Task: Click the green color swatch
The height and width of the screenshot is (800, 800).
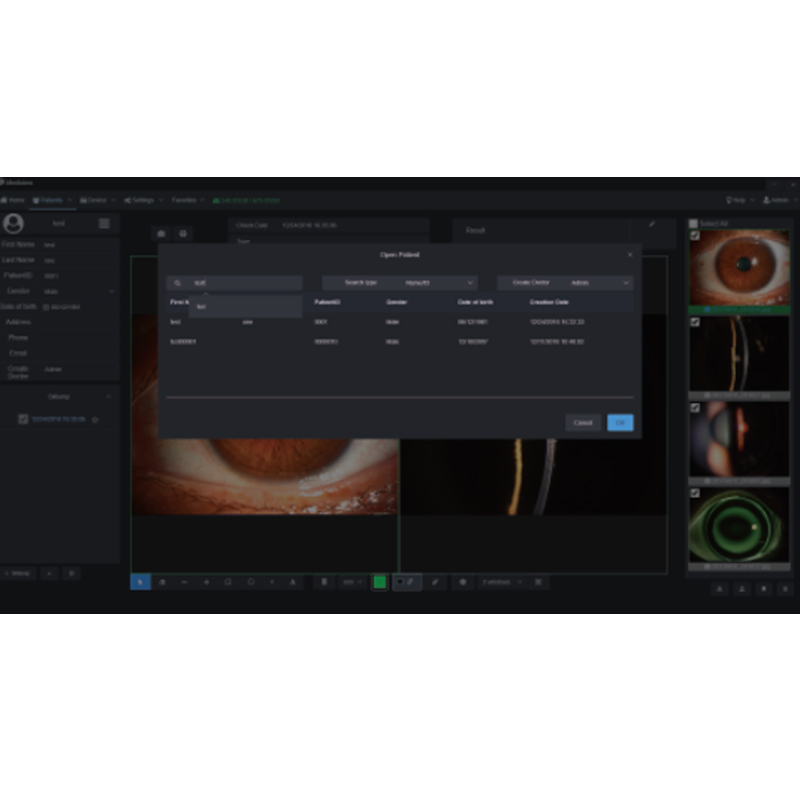Action: (x=382, y=581)
